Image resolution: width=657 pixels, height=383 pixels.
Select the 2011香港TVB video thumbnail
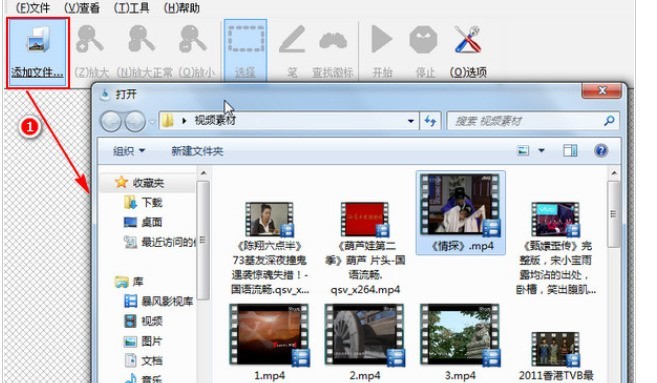pyautogui.click(x=556, y=349)
